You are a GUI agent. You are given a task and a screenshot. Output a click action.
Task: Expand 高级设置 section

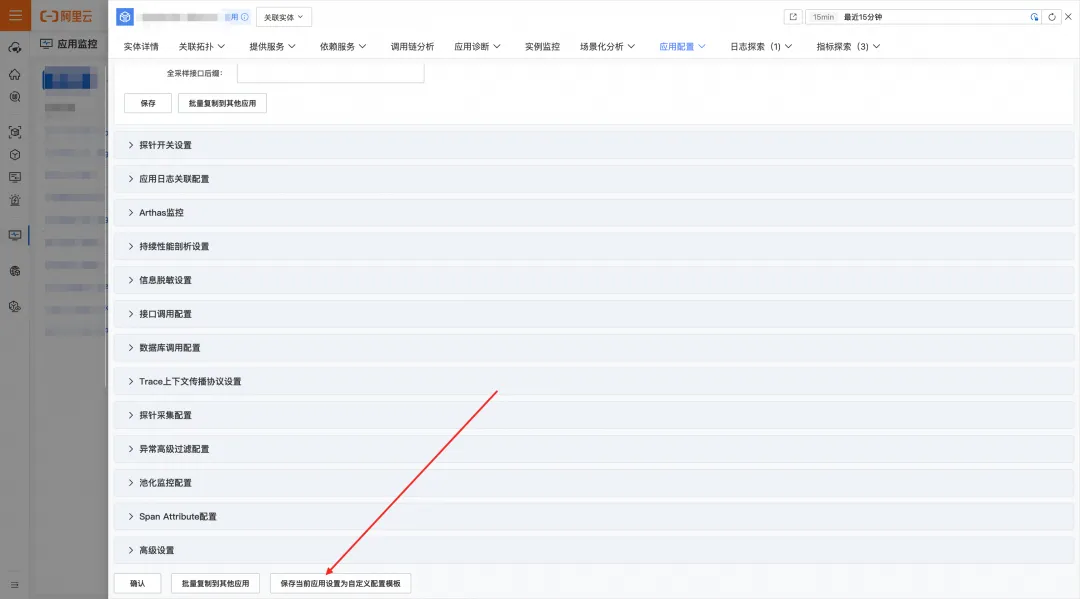594,550
